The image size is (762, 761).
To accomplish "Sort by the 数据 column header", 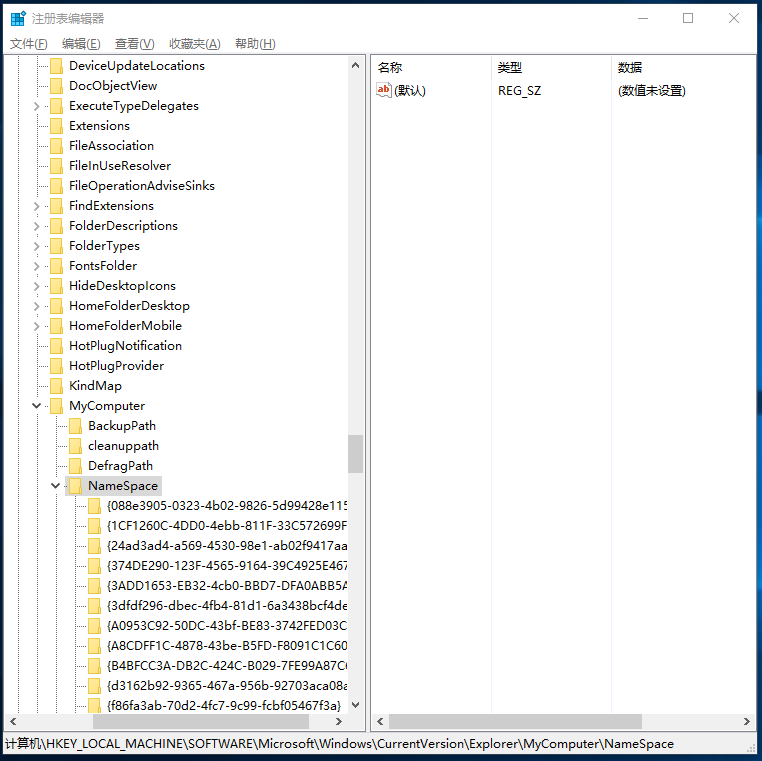I will pos(683,67).
